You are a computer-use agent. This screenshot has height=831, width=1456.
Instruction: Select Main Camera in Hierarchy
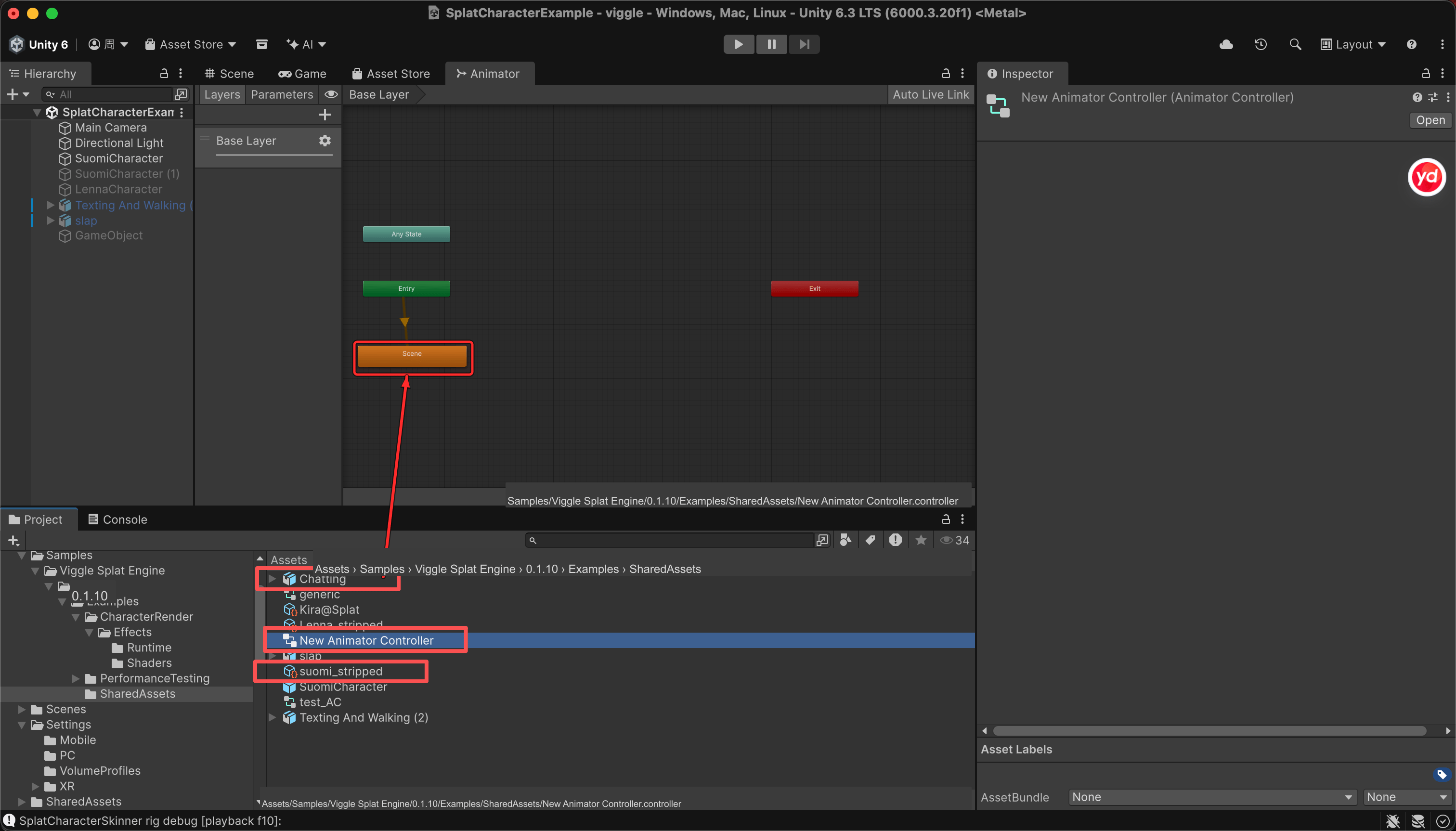pyautogui.click(x=111, y=127)
